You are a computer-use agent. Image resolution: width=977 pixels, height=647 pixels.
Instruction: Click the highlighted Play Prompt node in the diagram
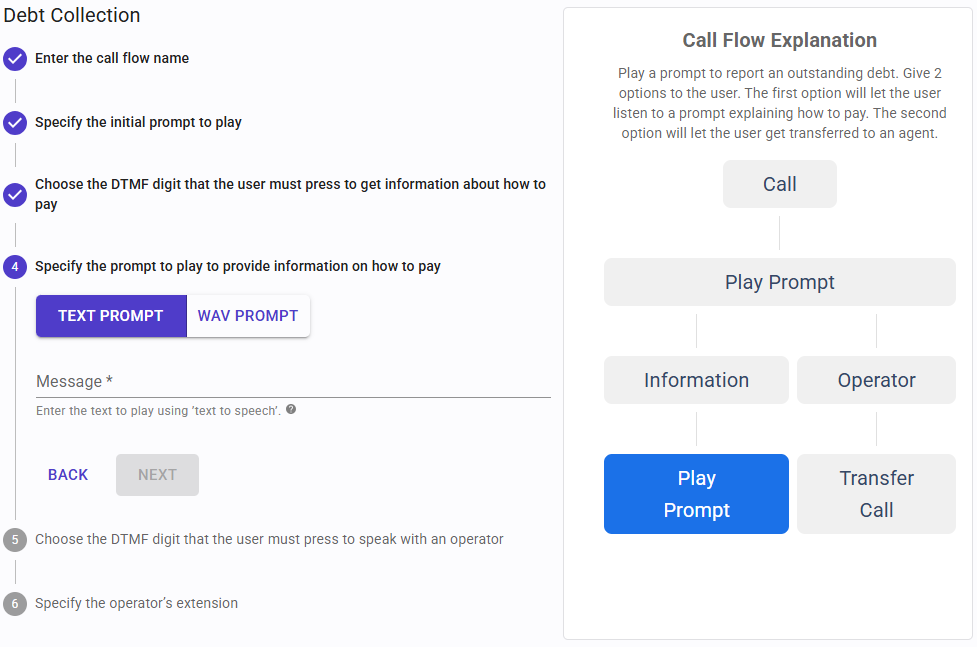point(696,493)
